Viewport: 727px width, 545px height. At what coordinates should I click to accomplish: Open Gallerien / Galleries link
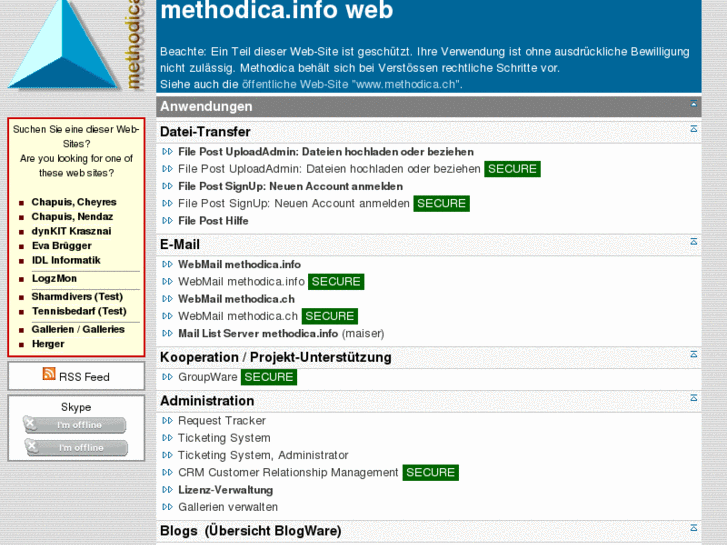tap(78, 329)
